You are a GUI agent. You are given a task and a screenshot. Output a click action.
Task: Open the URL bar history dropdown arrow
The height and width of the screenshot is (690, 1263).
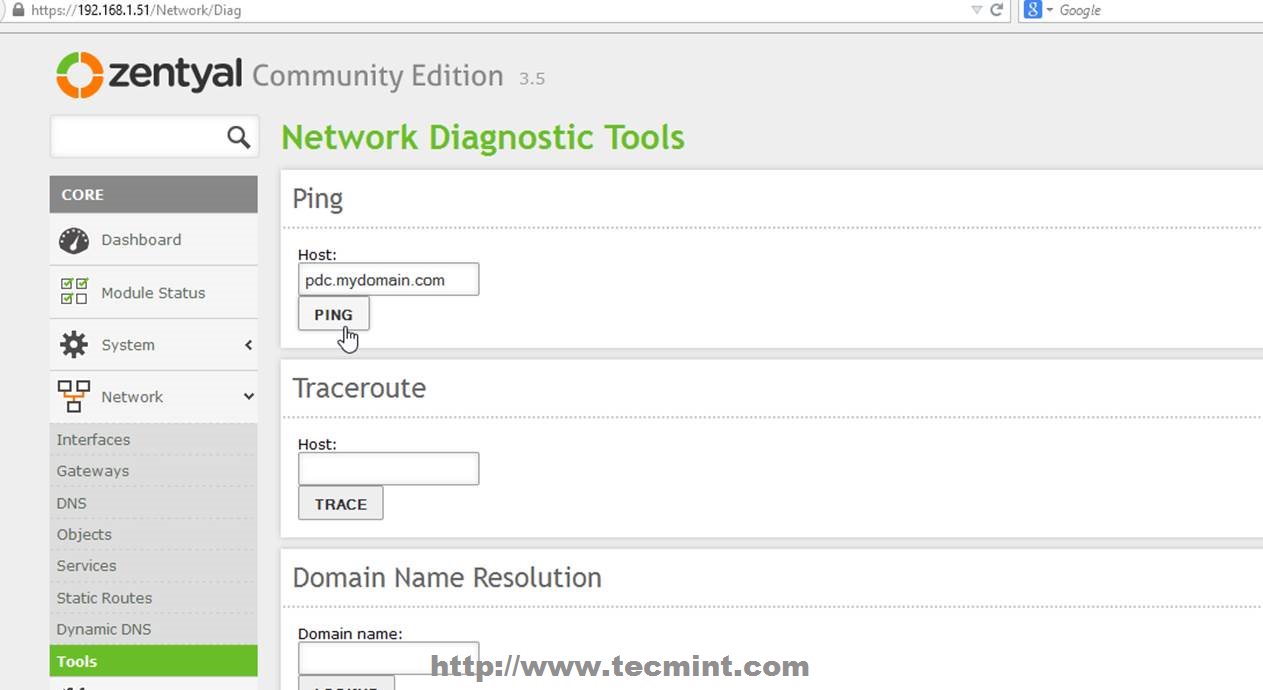pyautogui.click(x=976, y=10)
